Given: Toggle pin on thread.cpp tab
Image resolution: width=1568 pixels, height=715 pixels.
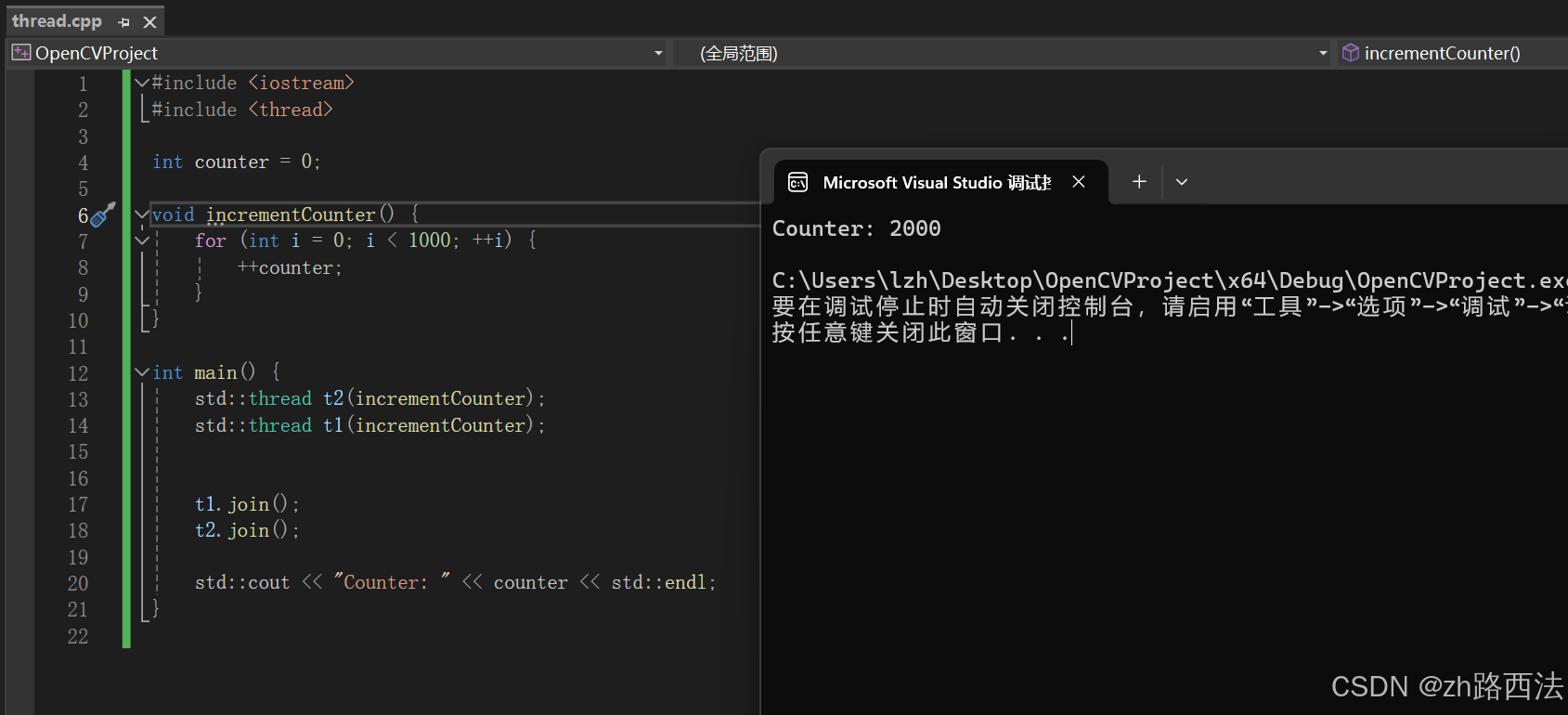Looking at the screenshot, I should (124, 21).
